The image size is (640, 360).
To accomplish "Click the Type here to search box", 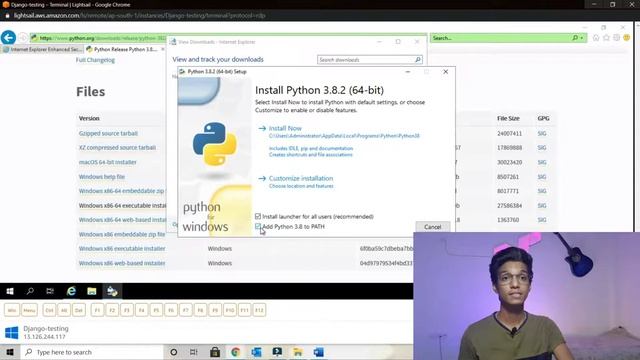I will tap(92, 352).
